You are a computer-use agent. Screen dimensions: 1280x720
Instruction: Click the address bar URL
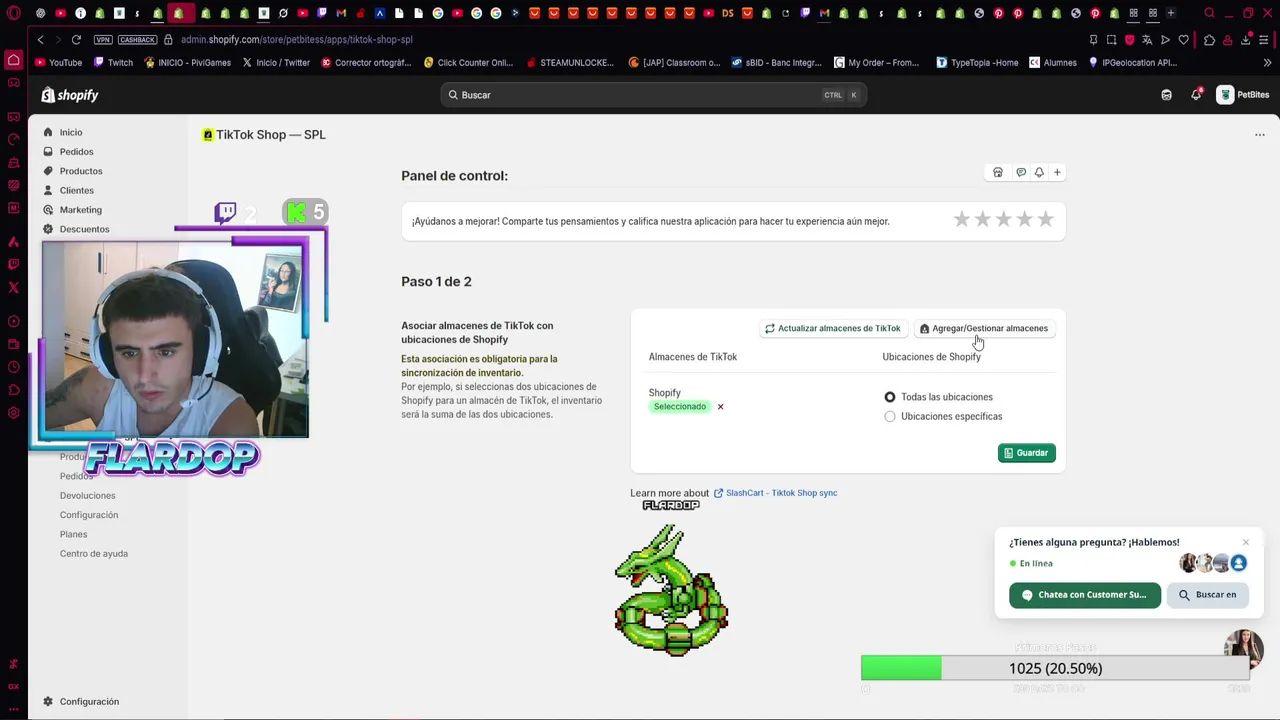coord(297,40)
